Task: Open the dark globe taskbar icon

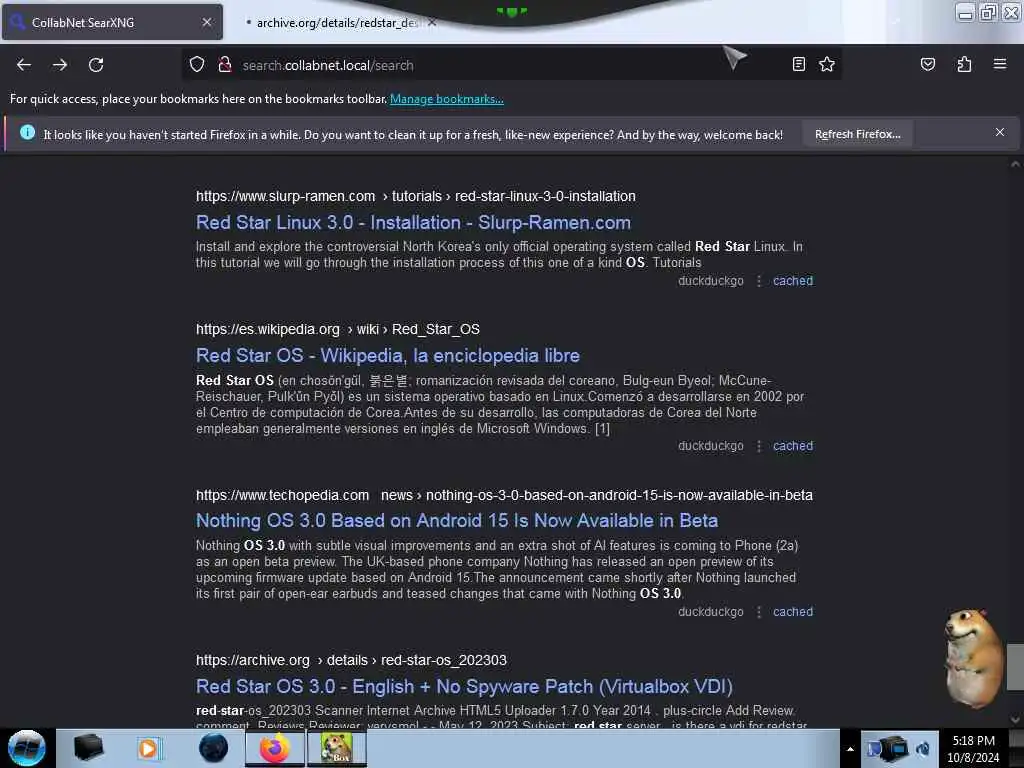Action: (213, 748)
